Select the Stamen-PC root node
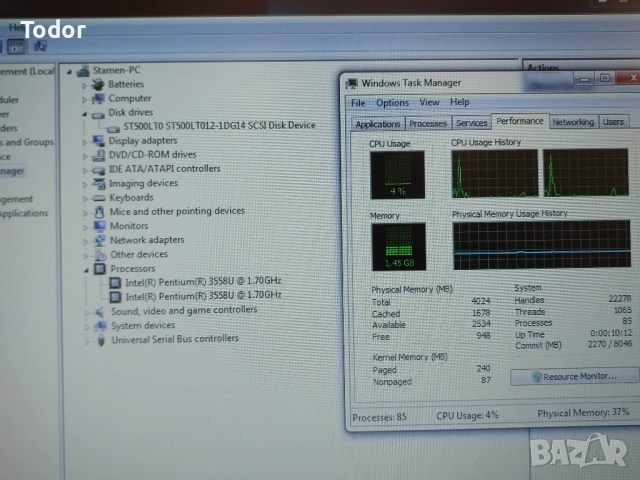This screenshot has height=480, width=640. pyautogui.click(x=116, y=71)
